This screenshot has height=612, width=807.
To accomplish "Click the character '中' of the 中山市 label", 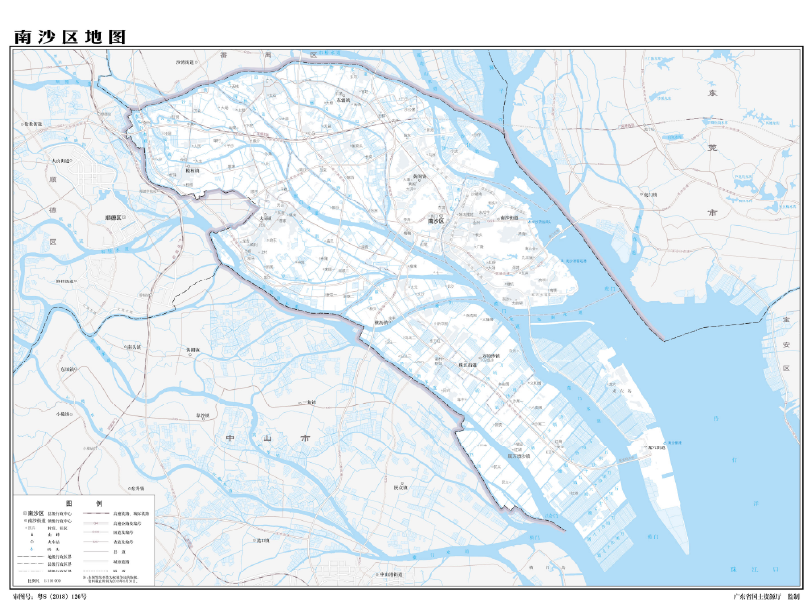I will coord(231,439).
